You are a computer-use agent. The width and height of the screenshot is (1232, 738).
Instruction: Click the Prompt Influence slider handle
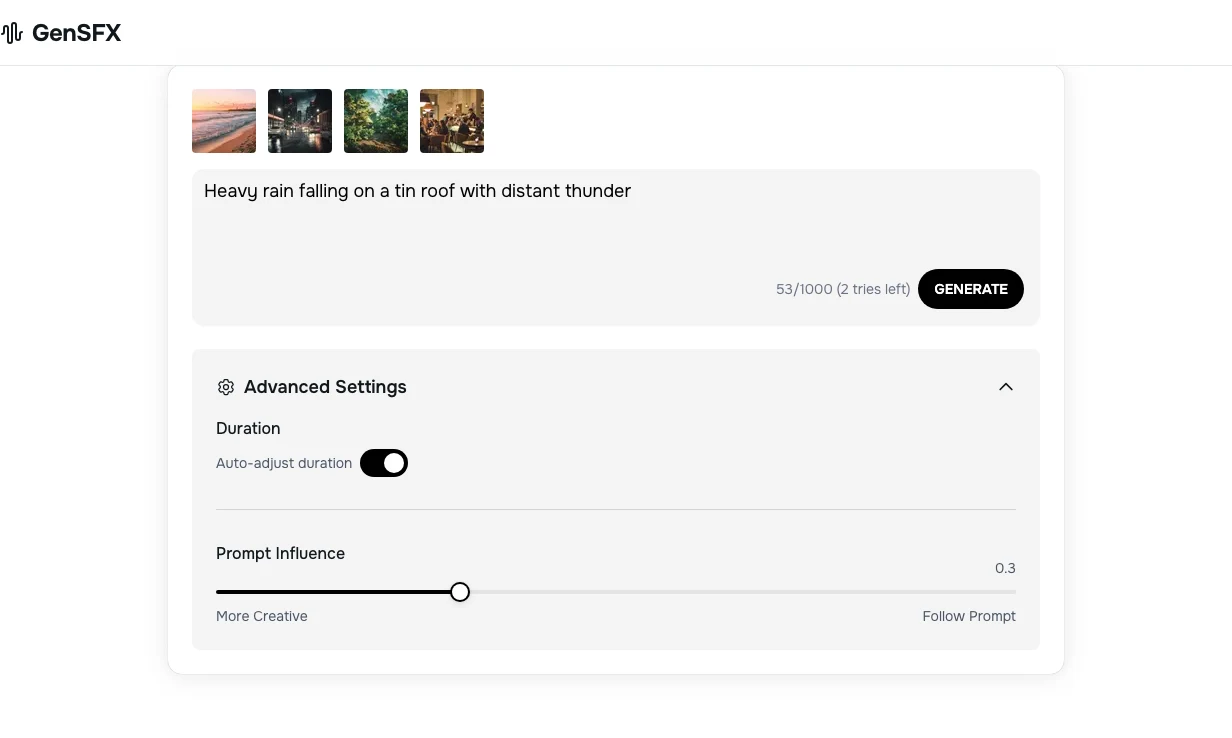tap(460, 592)
